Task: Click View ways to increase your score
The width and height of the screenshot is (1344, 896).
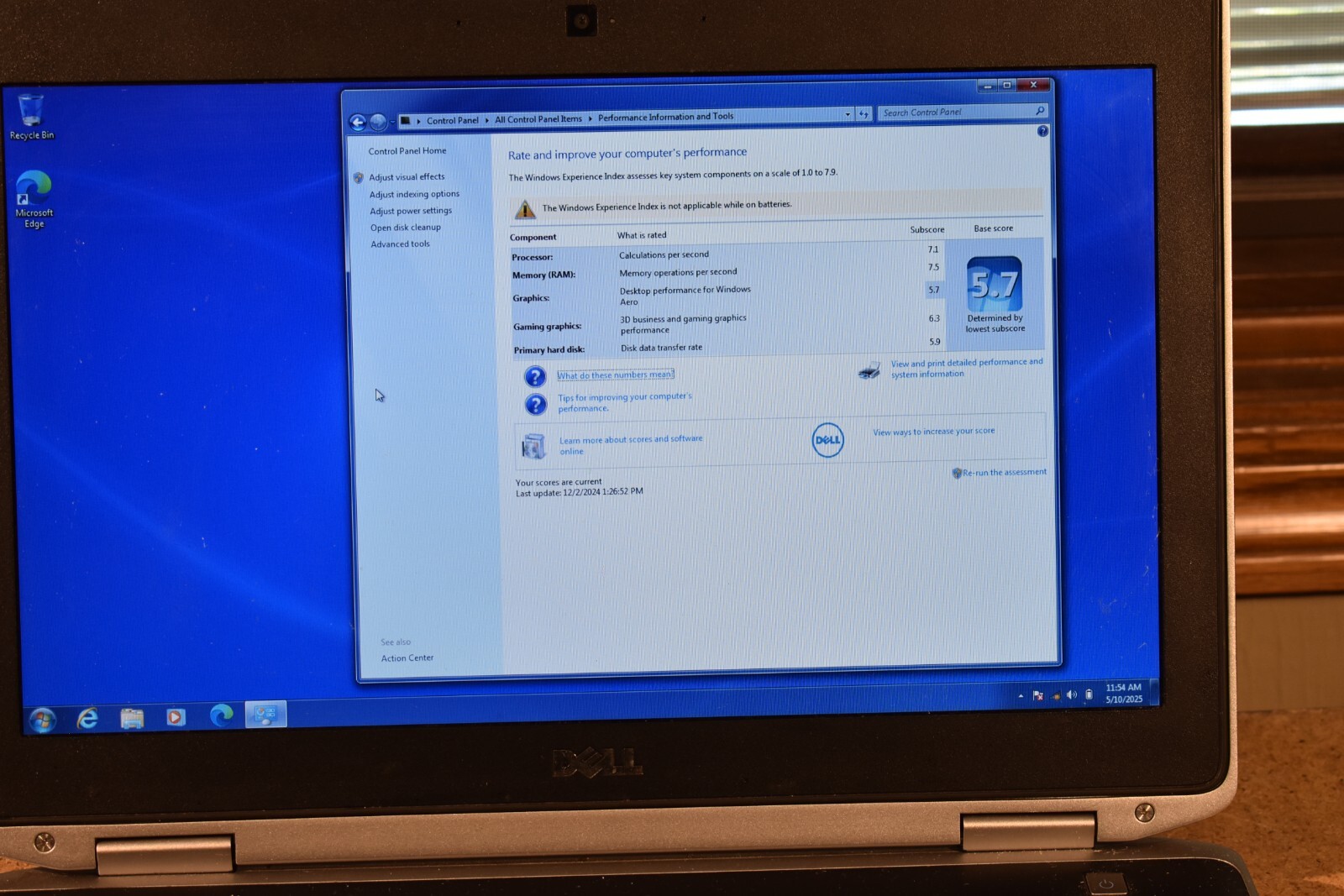Action: coord(933,432)
